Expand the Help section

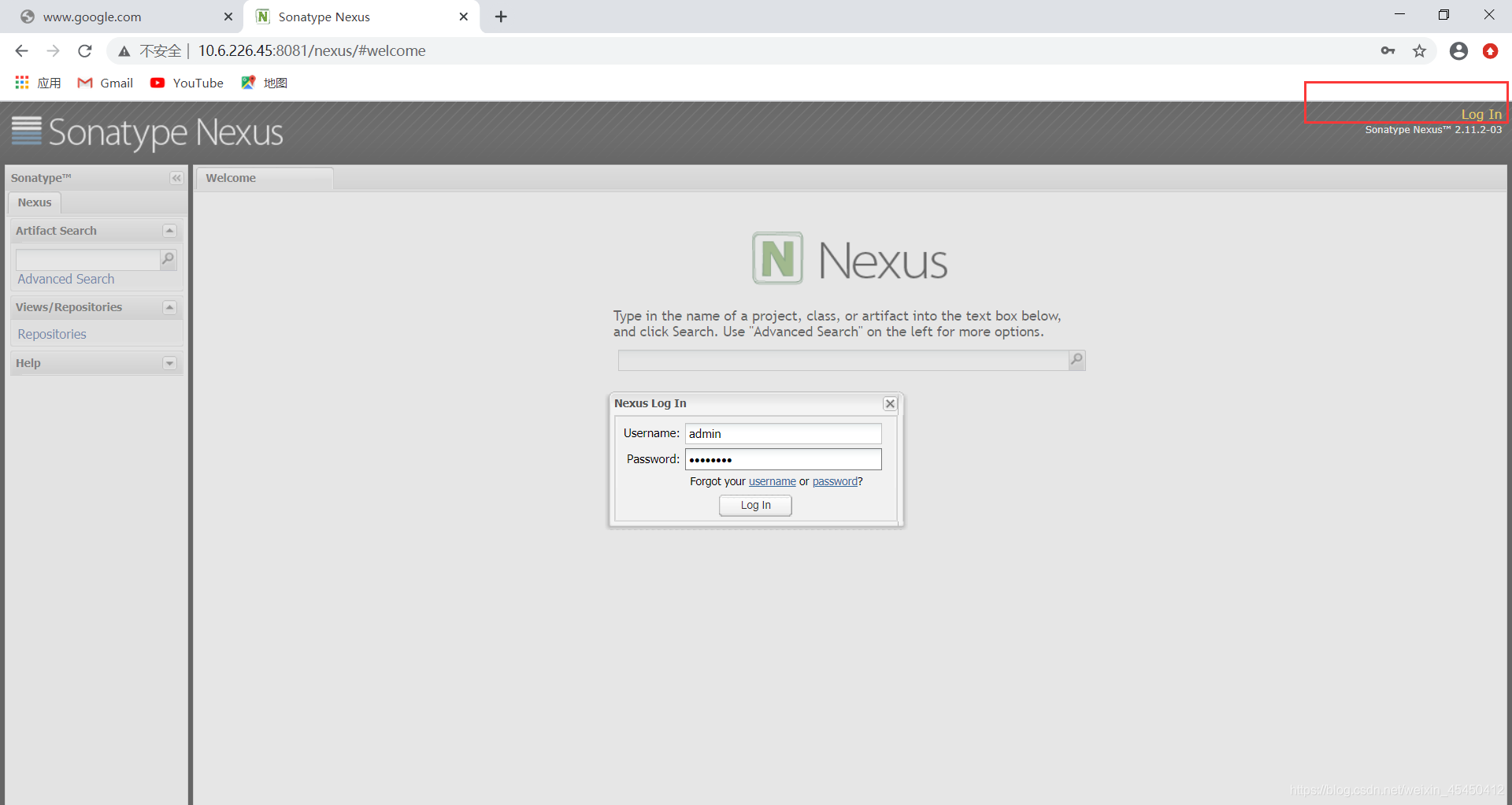pos(169,363)
